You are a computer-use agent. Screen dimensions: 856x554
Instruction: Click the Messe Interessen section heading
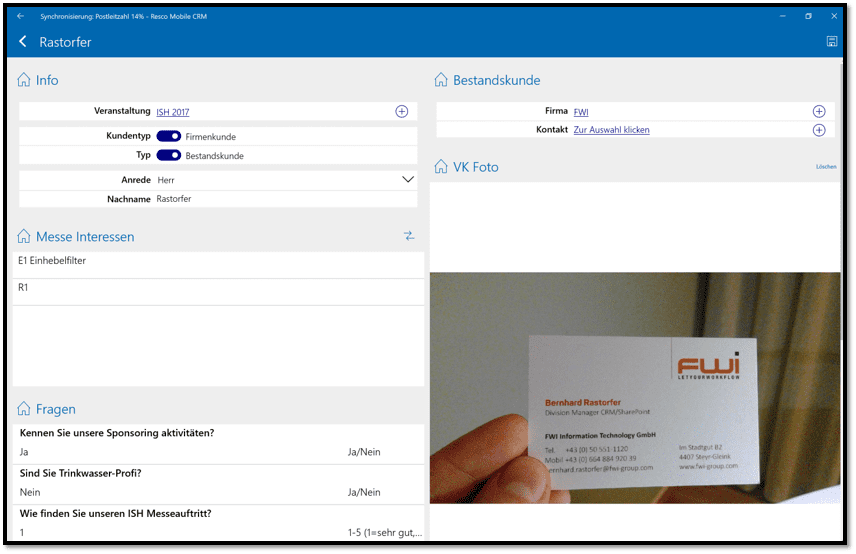pos(85,236)
